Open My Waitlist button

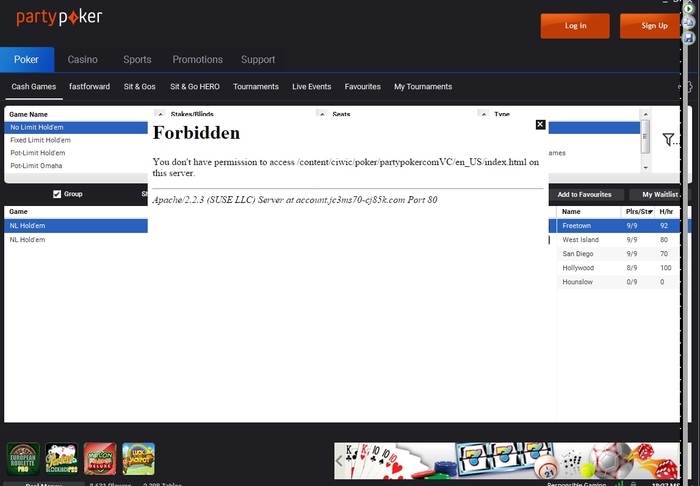tap(659, 195)
